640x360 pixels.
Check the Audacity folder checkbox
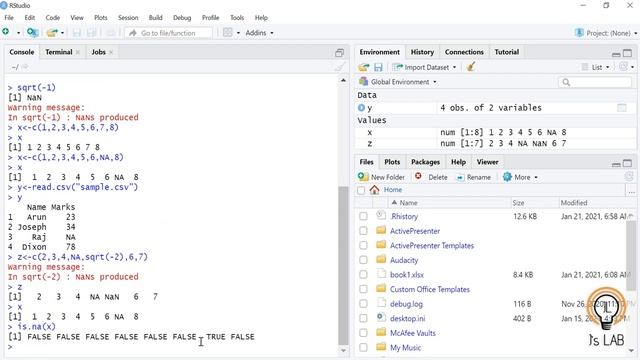(x=363, y=260)
